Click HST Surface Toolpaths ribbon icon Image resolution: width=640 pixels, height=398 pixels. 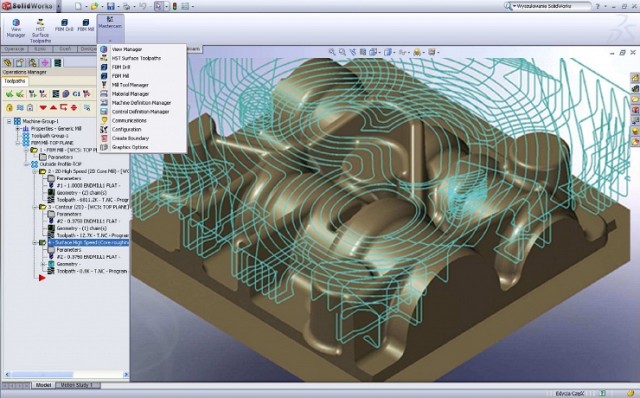coord(40,30)
